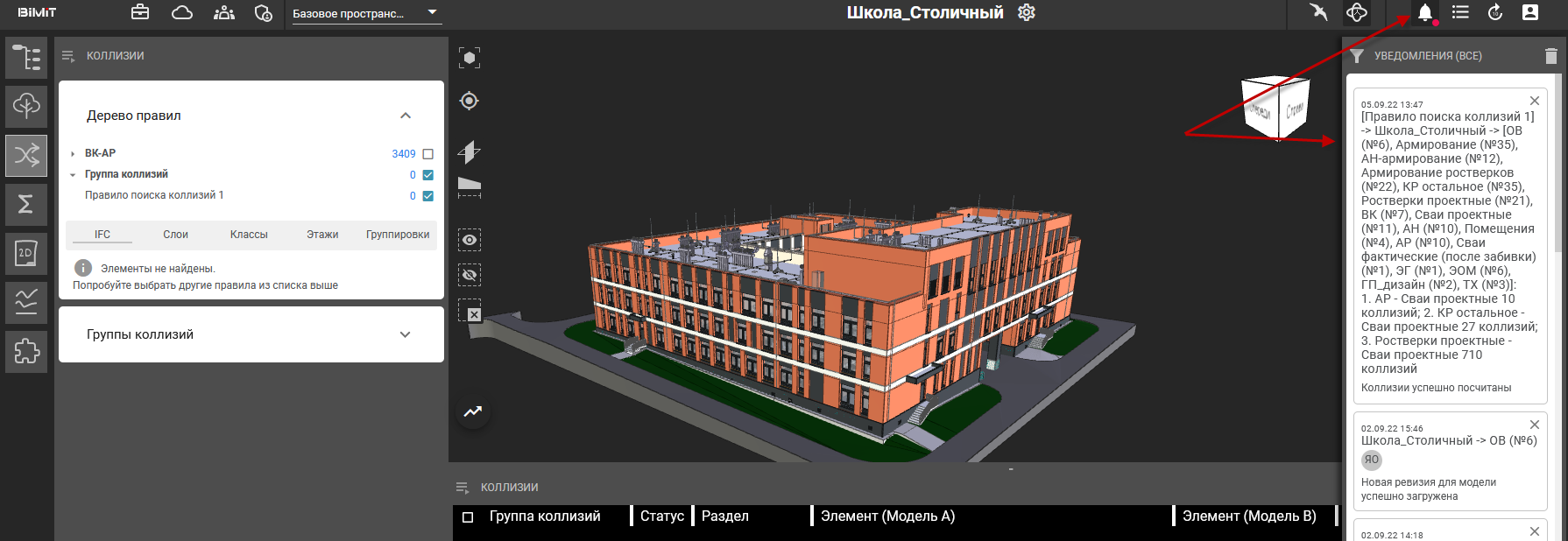Open the collisions shuffle icon in sidebar

pos(26,156)
